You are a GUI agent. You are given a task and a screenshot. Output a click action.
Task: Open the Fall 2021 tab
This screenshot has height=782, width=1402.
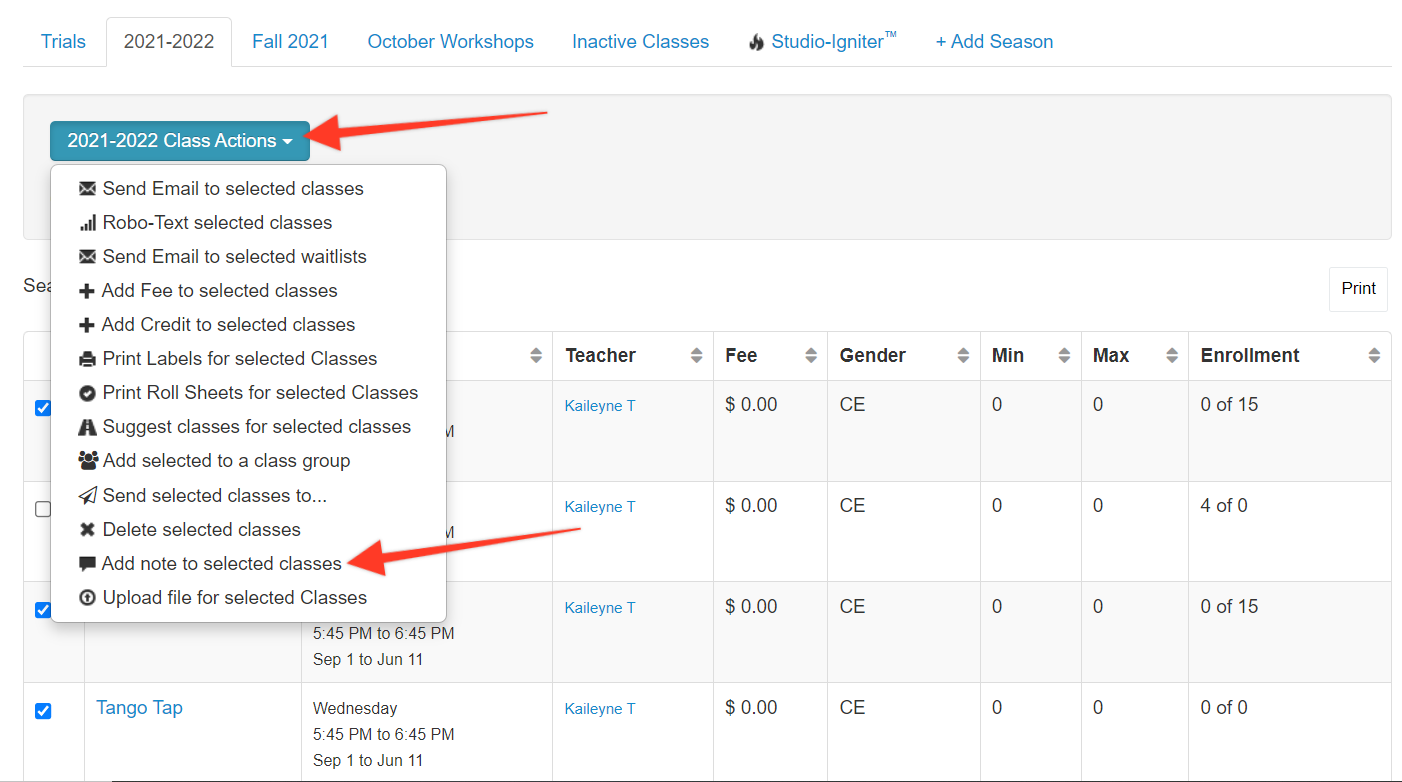pyautogui.click(x=290, y=42)
